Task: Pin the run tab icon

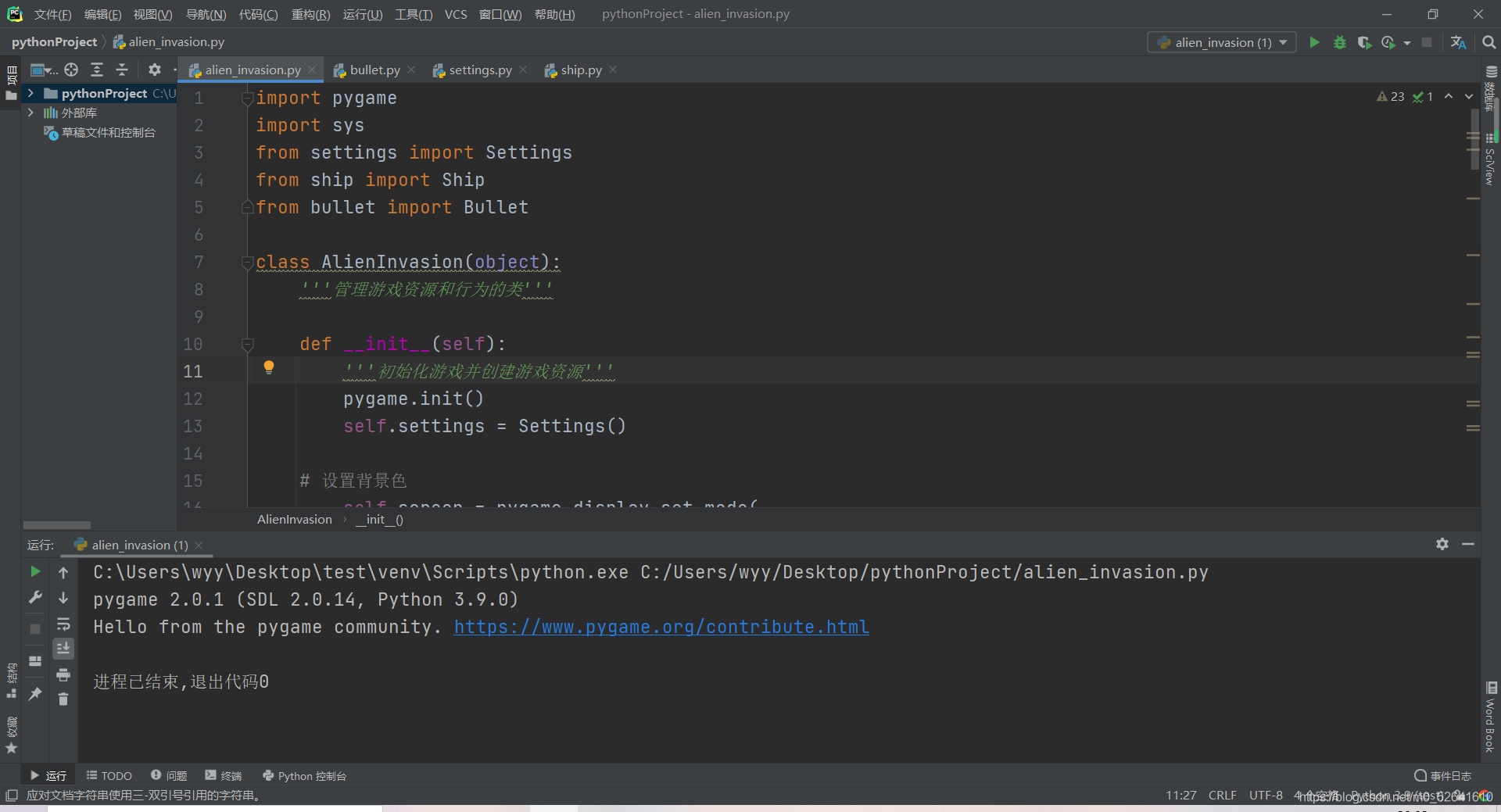Action: coord(35,694)
